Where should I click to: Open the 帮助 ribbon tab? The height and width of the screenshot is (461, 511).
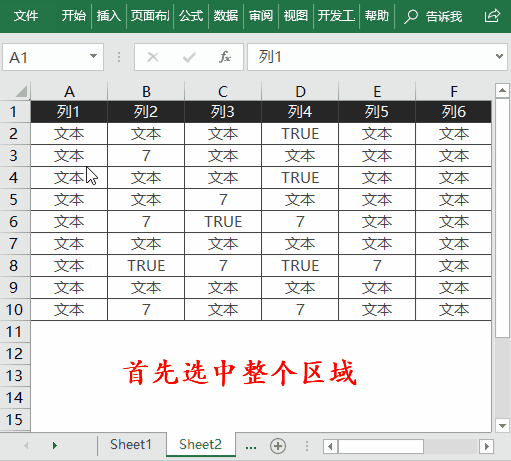pos(377,16)
